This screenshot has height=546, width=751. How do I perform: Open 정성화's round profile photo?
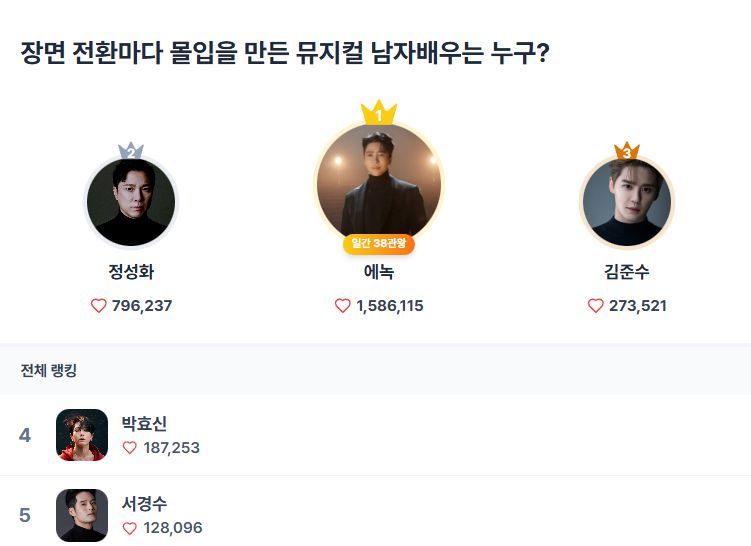click(x=131, y=203)
